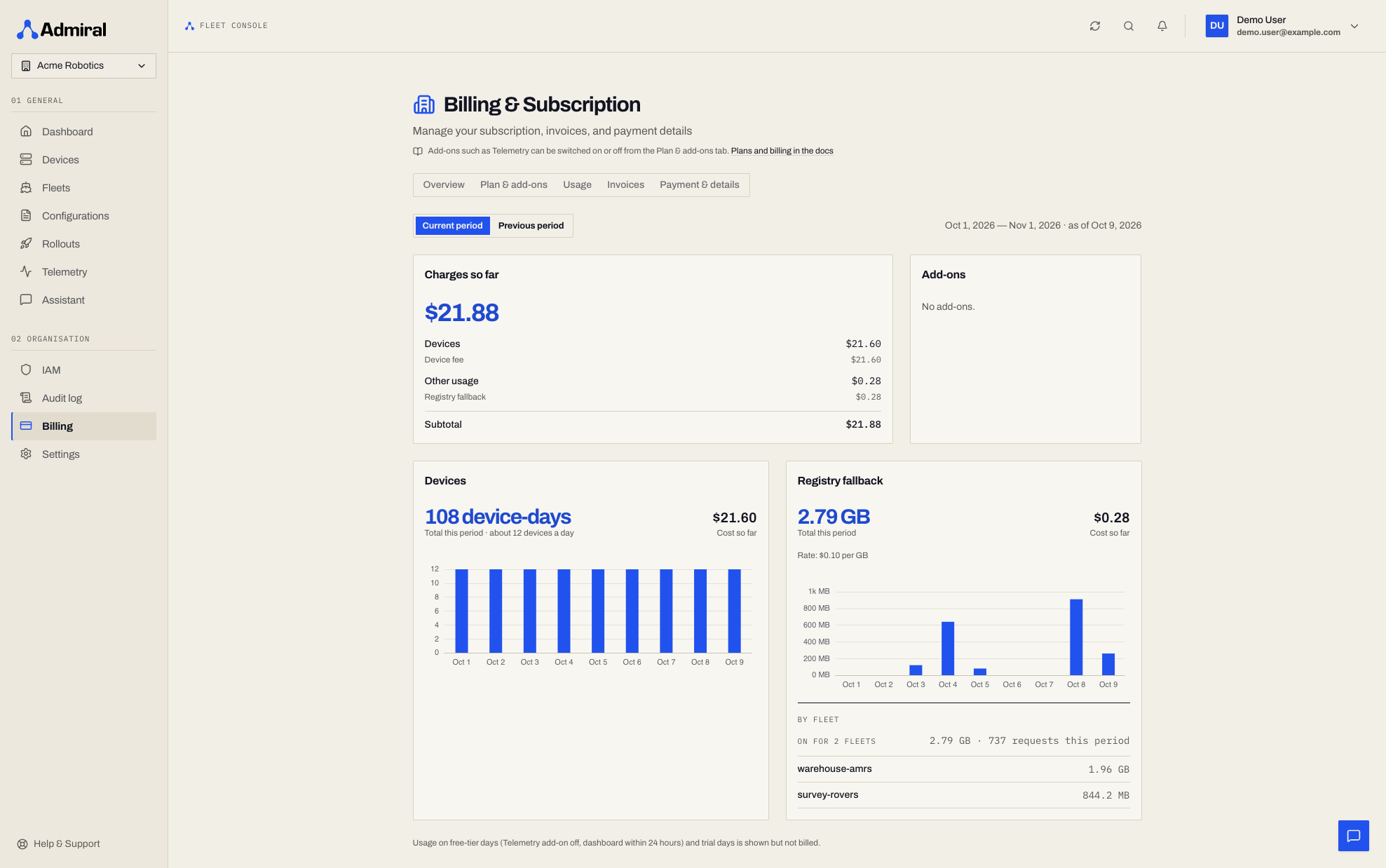Open Audit log scroll icon
Image resolution: width=1386 pixels, height=868 pixels.
click(x=26, y=398)
